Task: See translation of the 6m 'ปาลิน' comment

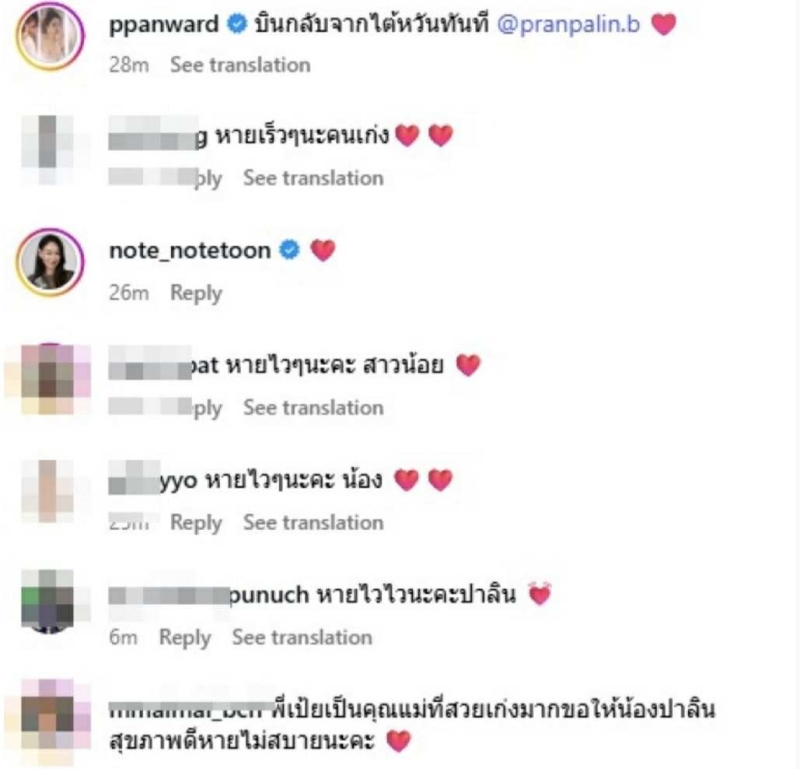Action: point(302,637)
